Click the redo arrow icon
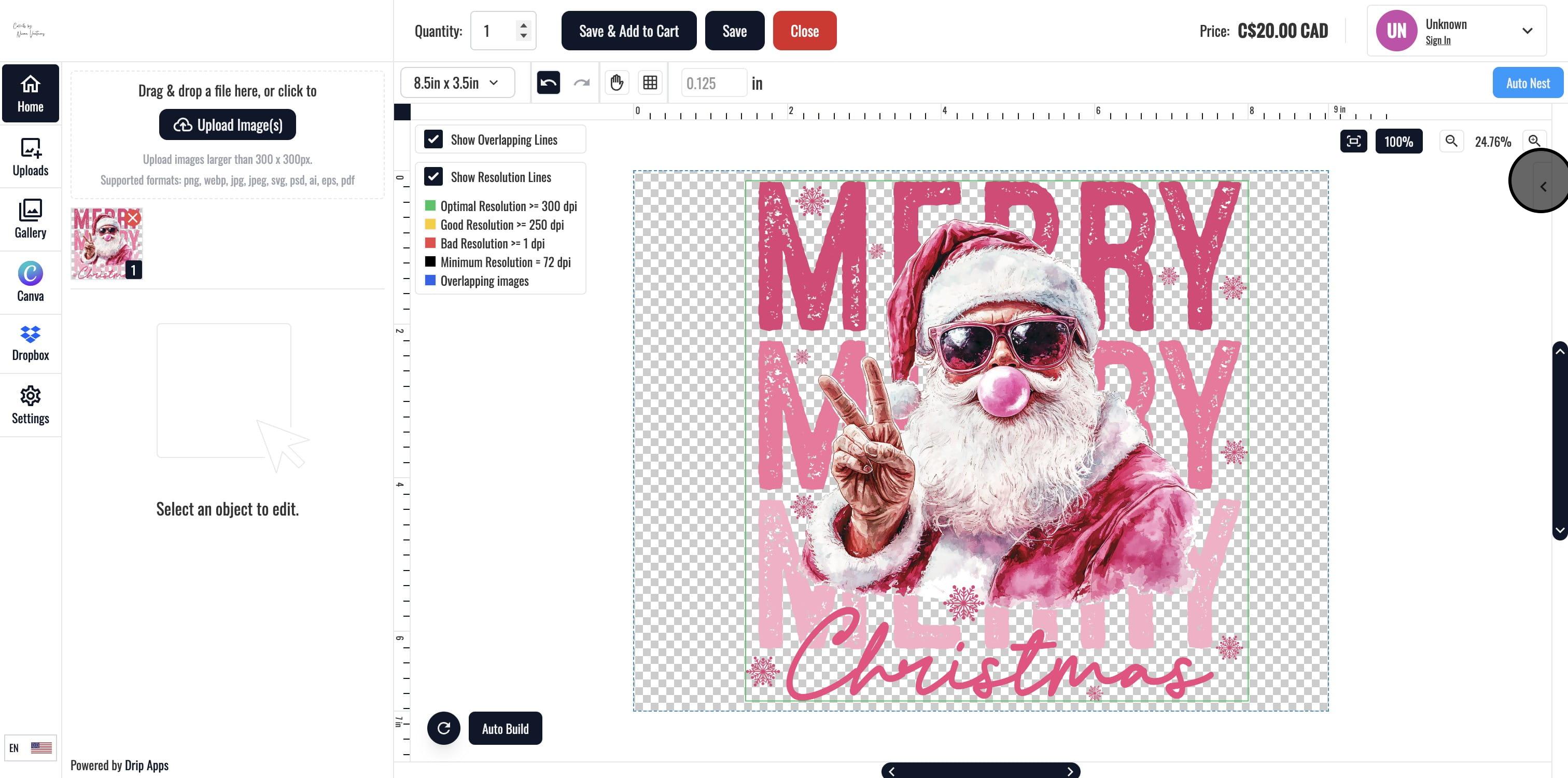The height and width of the screenshot is (778, 1568). point(581,83)
